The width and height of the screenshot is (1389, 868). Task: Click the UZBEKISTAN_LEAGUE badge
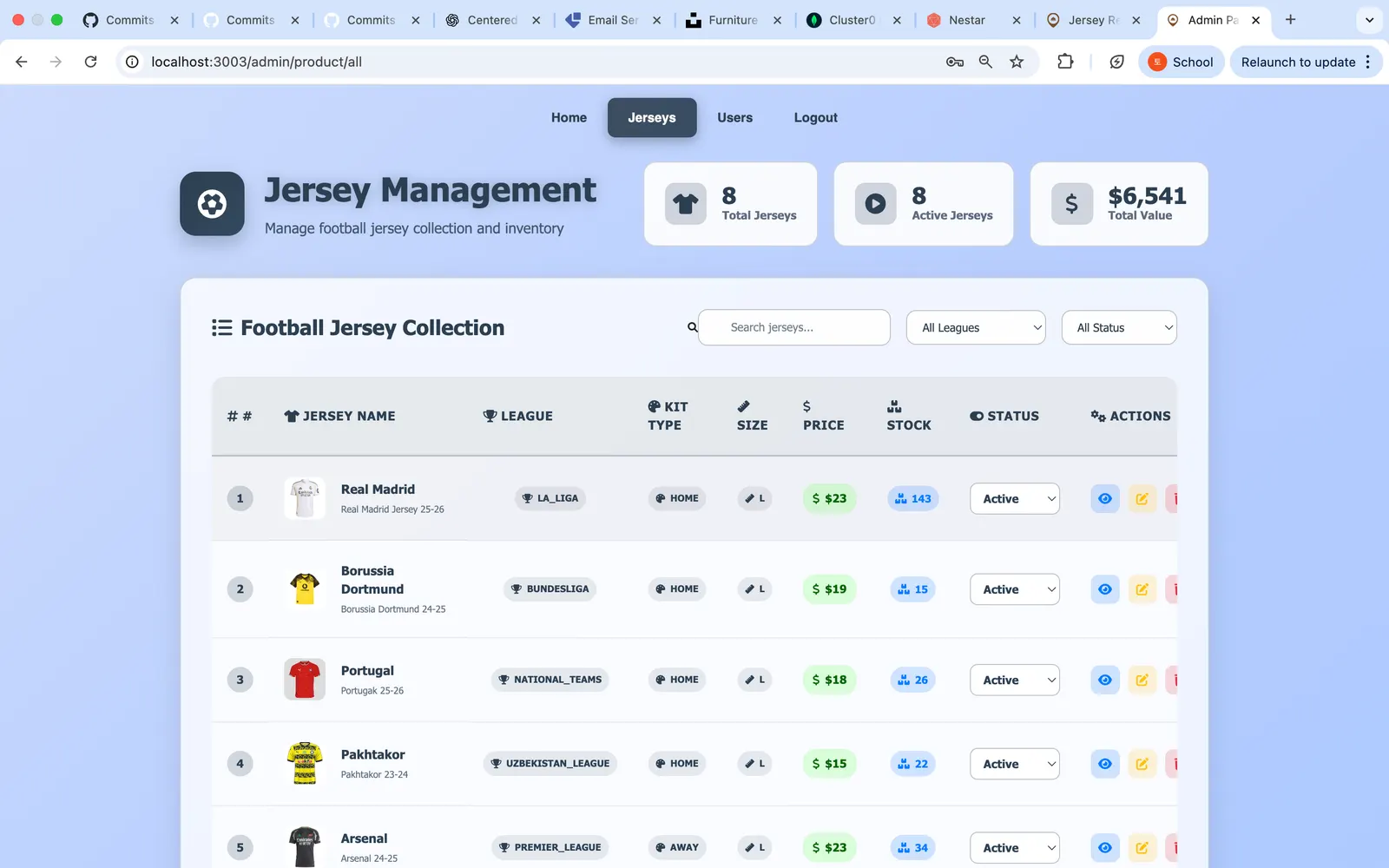coord(550,764)
